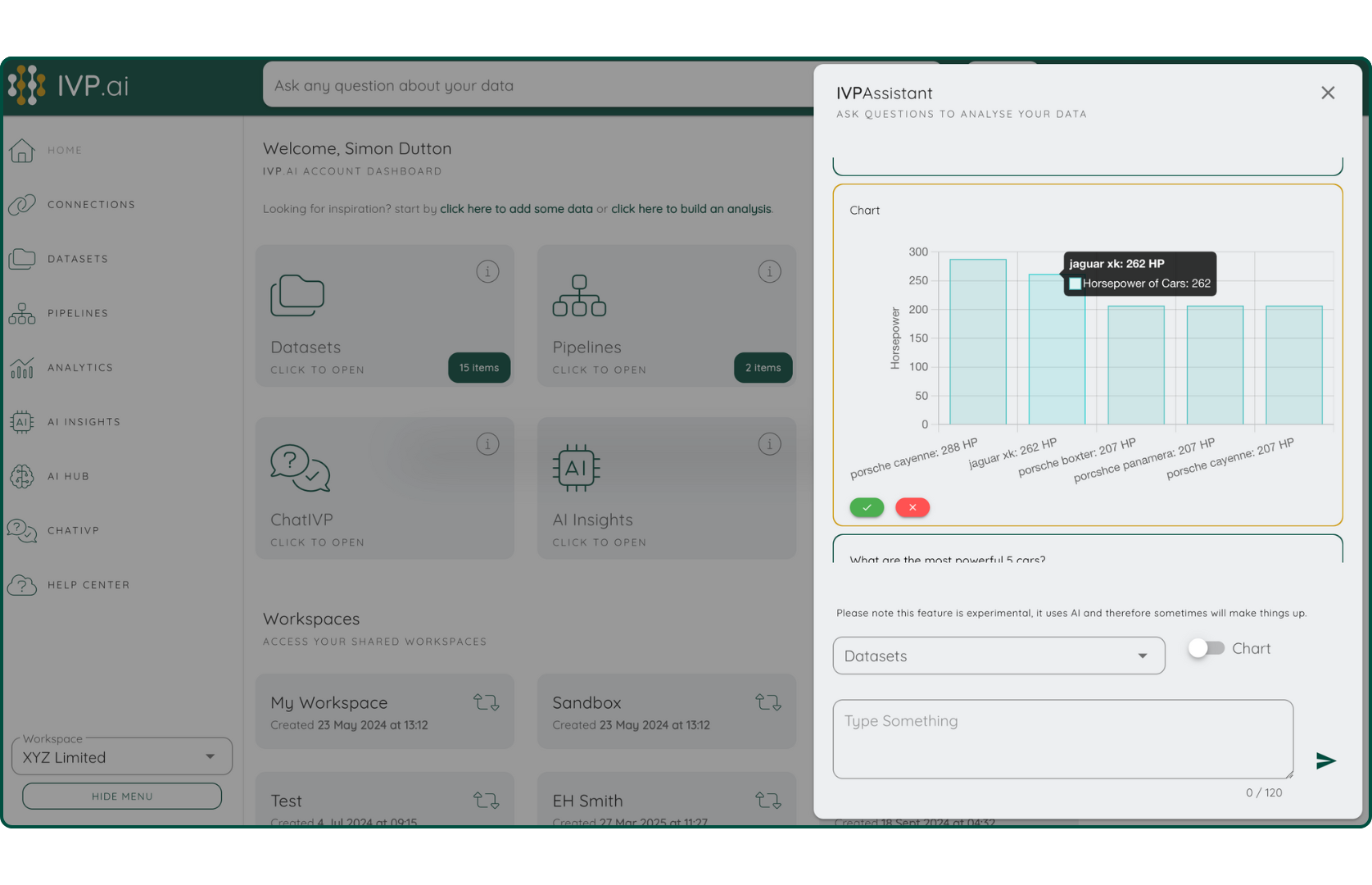Click the 'Chart' title in chart panel

coord(865,210)
